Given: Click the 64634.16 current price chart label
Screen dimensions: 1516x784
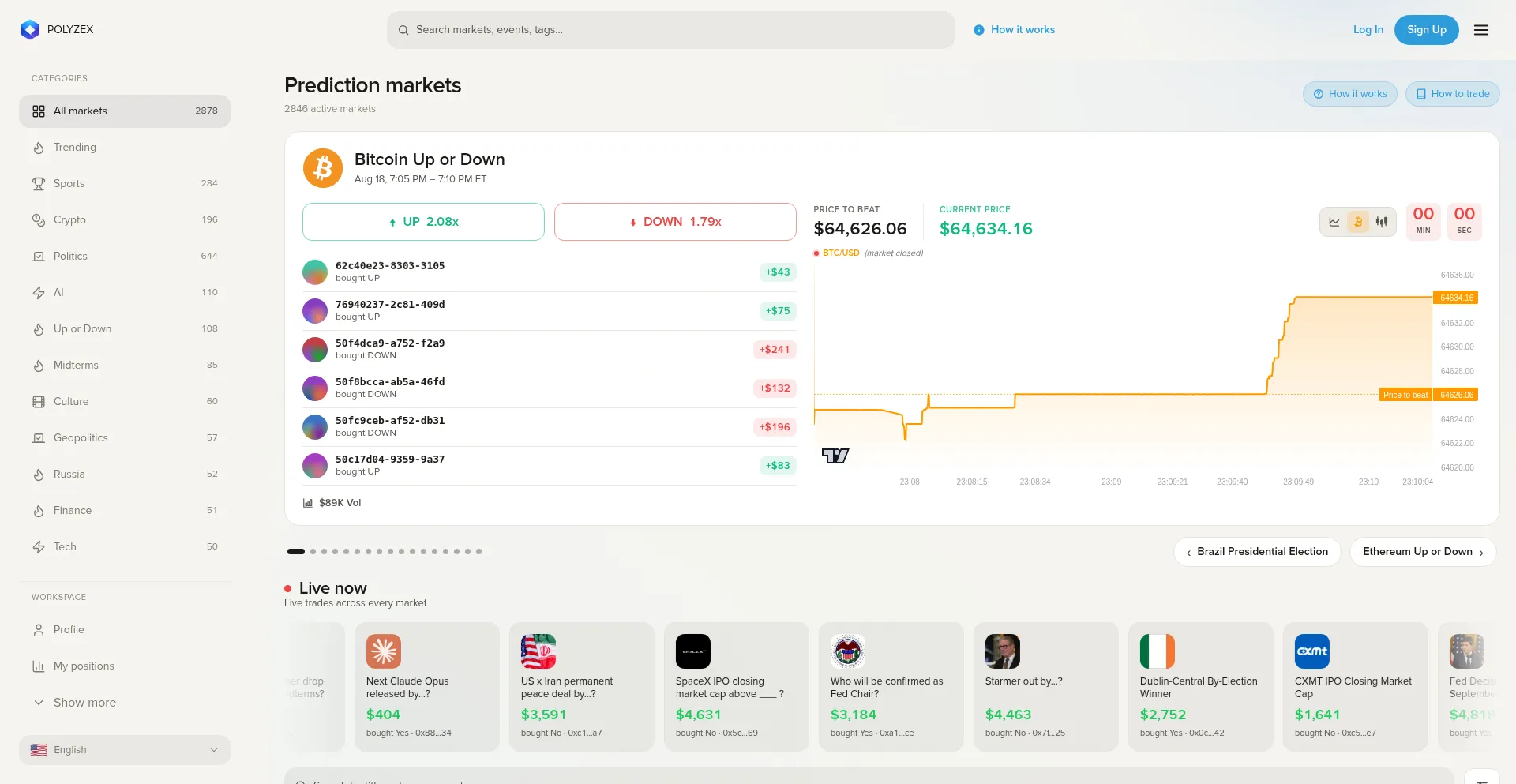Looking at the screenshot, I should pos(1456,298).
